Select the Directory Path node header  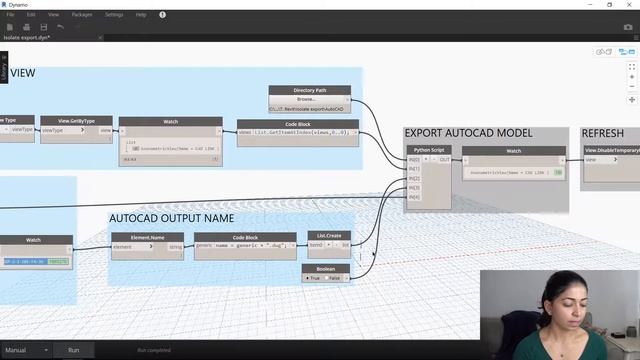click(310, 90)
